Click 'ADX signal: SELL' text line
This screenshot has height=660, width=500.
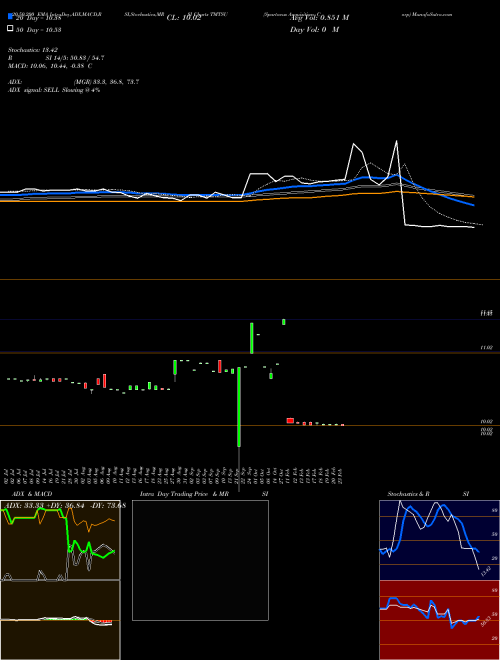point(54,90)
